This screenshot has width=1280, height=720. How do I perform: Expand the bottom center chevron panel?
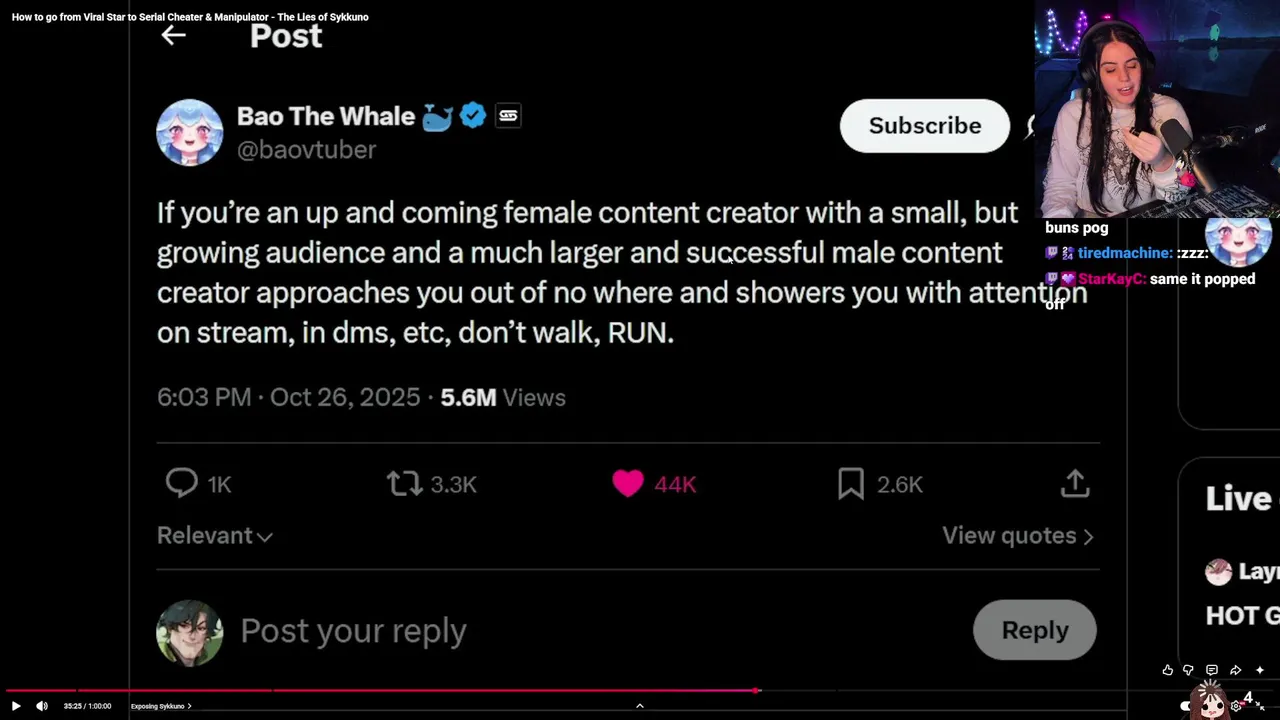(x=640, y=706)
